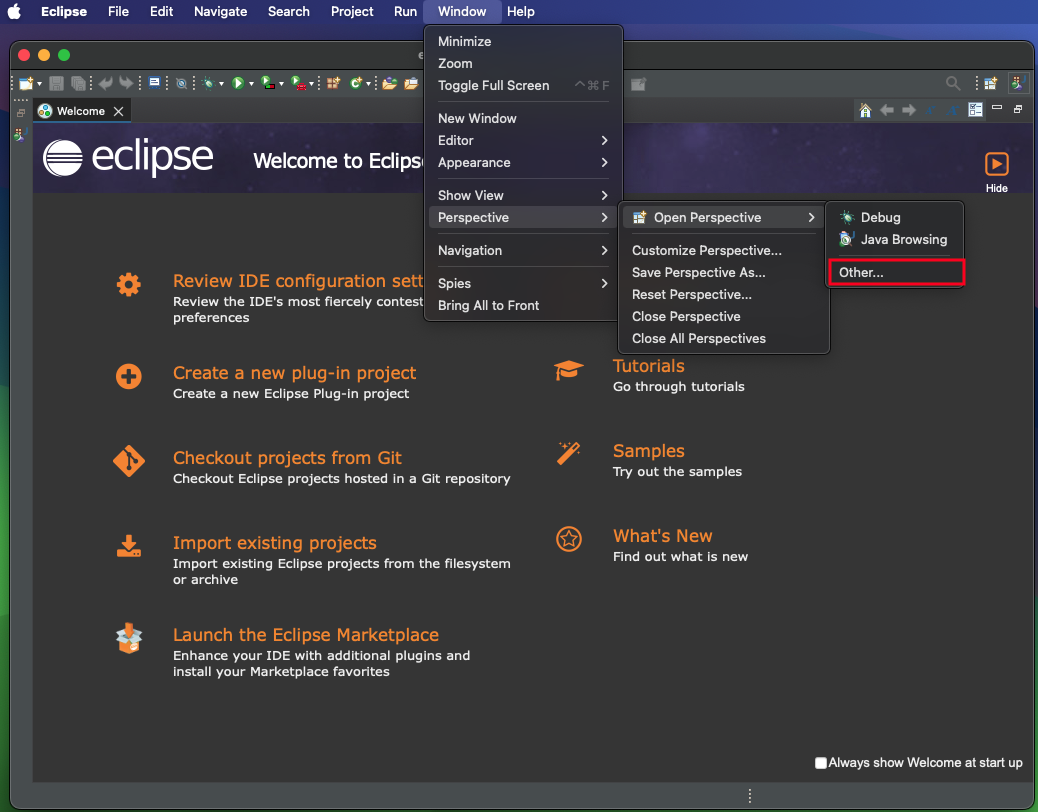Click the star What's New icon
1038x812 pixels.
click(x=569, y=539)
